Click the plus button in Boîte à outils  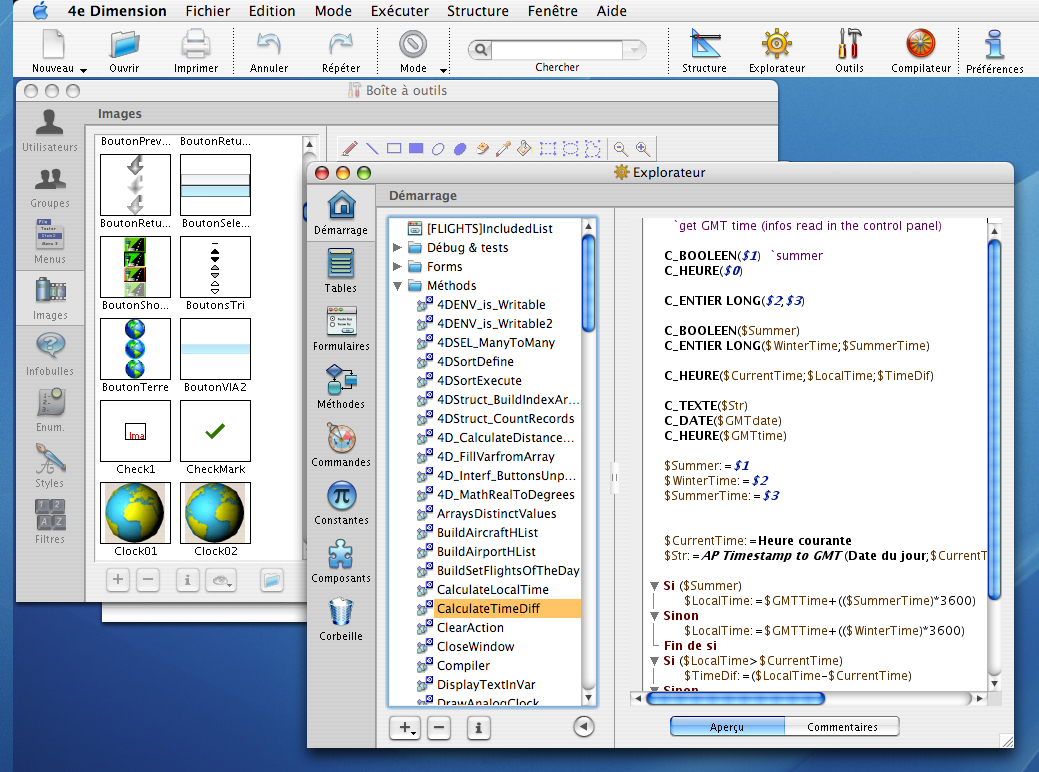coord(118,580)
